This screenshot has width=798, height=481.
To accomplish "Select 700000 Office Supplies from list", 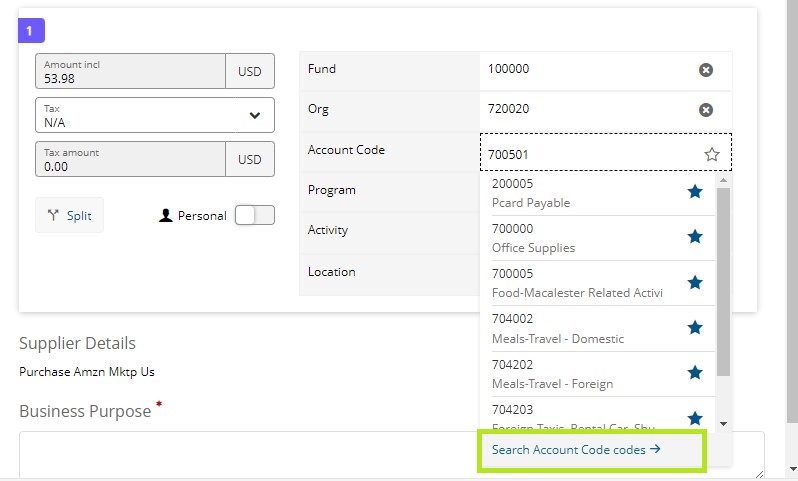I will [580, 238].
